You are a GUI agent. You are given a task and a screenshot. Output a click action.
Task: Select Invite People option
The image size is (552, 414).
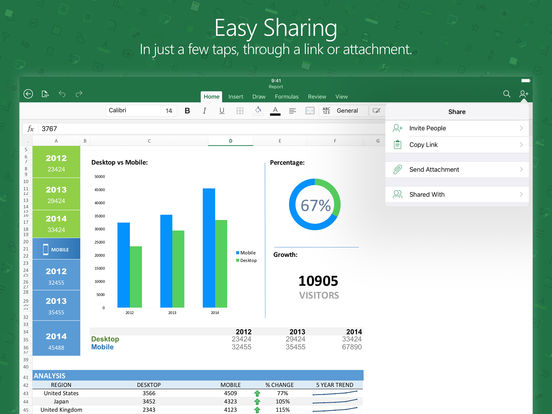(457, 128)
